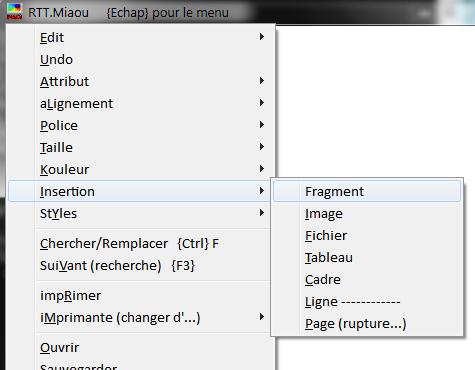Open the StYles submenu
Viewport: 475px width, 370px height.
139,213
